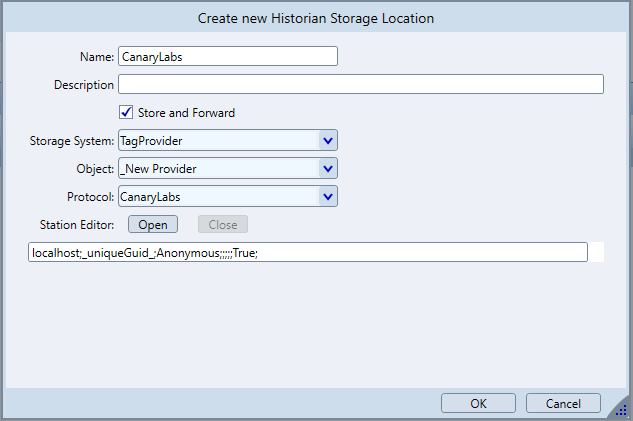The height and width of the screenshot is (421, 633).
Task: Click the Create new Historian Storage Location title bar
Action: point(316,18)
